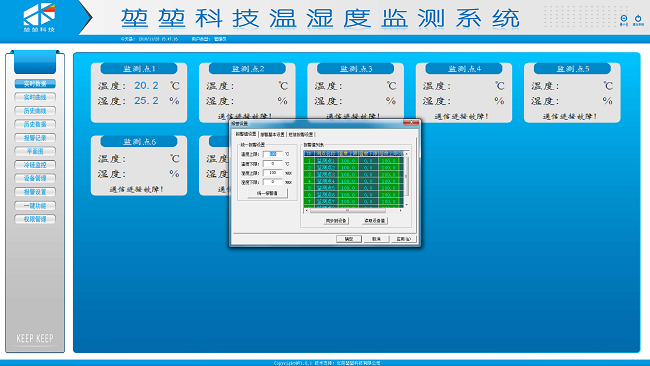
Task: Confirm the dialog with 确定
Action: coord(349,239)
